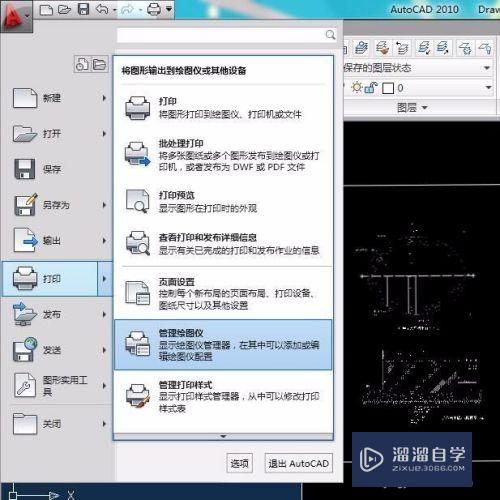Screen dimensions: 500x500
Task: Click the layer match icon left of the layers-arrow icon
Action: click(x=382, y=48)
